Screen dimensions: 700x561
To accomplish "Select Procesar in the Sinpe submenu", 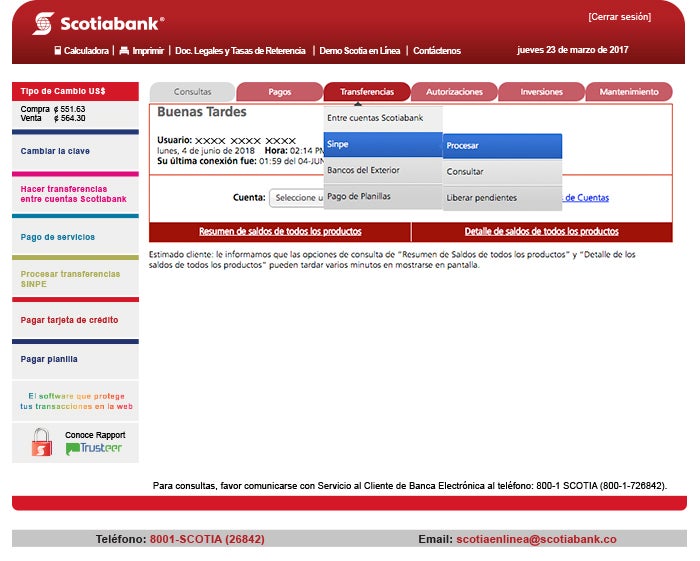I will click(x=502, y=146).
